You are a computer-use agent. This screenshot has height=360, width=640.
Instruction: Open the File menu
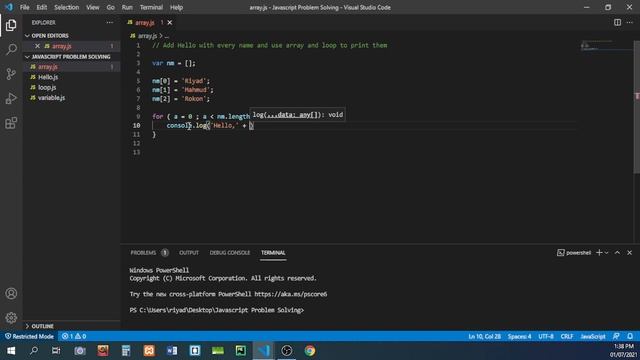(24, 7)
